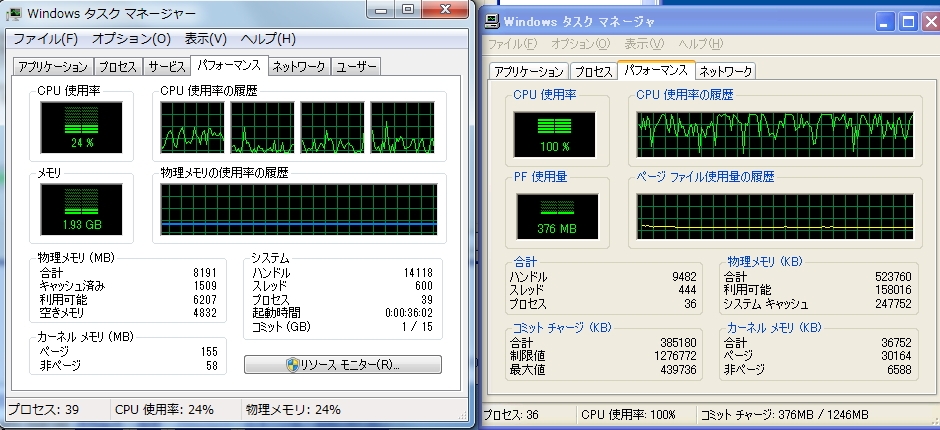The image size is (940, 430).
Task: Click the page file usage history graph
Action: (x=775, y=216)
